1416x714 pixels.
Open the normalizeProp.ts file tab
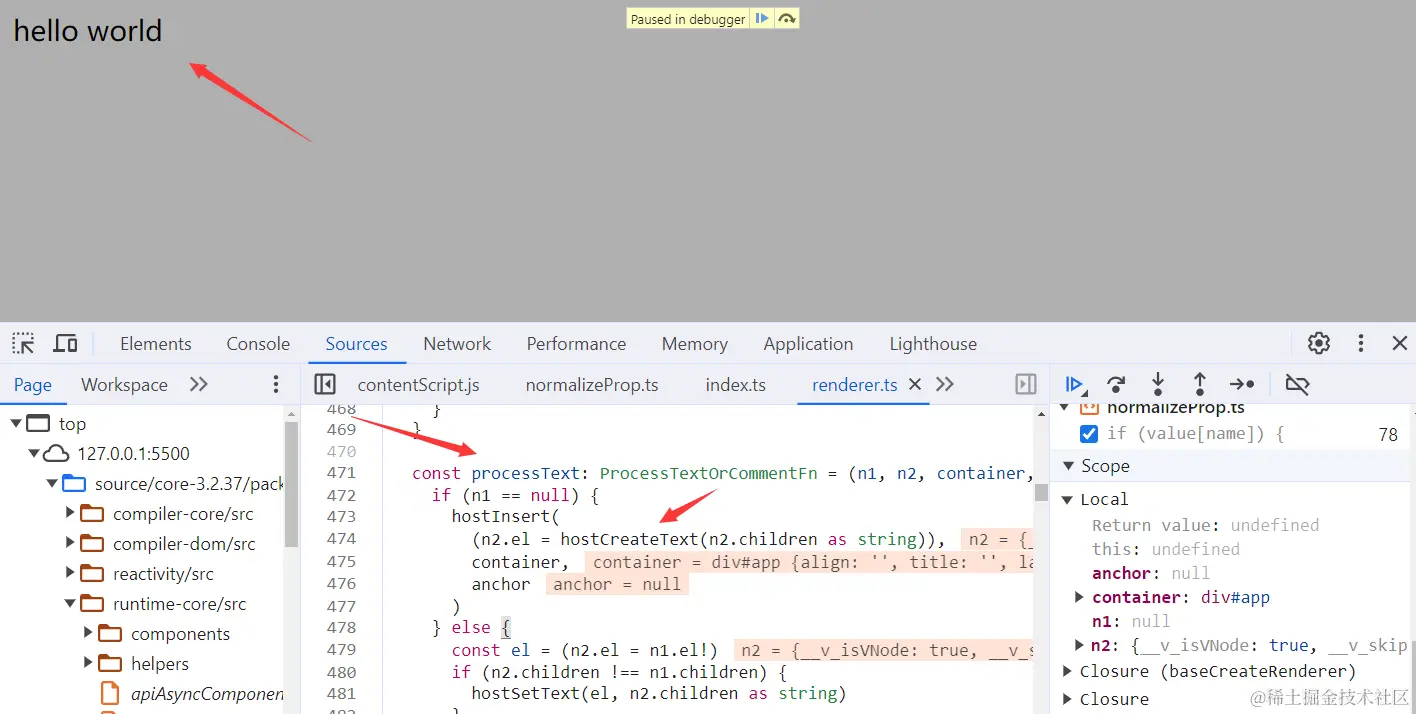point(592,384)
